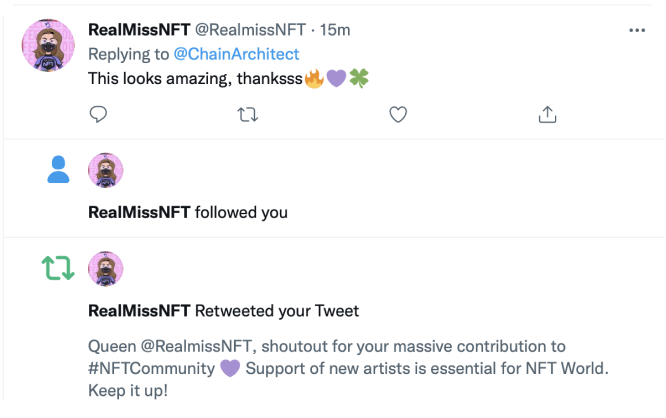The width and height of the screenshot is (666, 418).
Task: Click RealMissNFT's name in 'followed you' notification
Action: 139,212
